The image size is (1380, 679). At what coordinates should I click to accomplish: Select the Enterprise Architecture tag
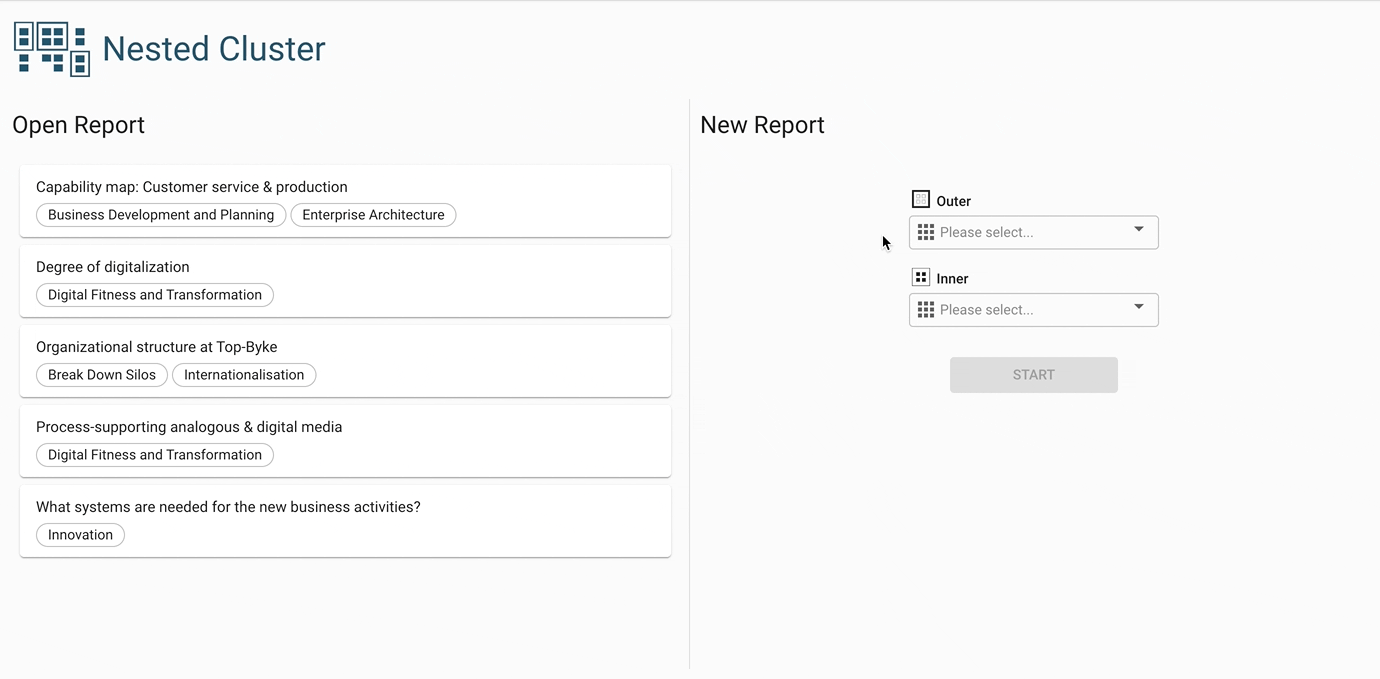point(373,215)
